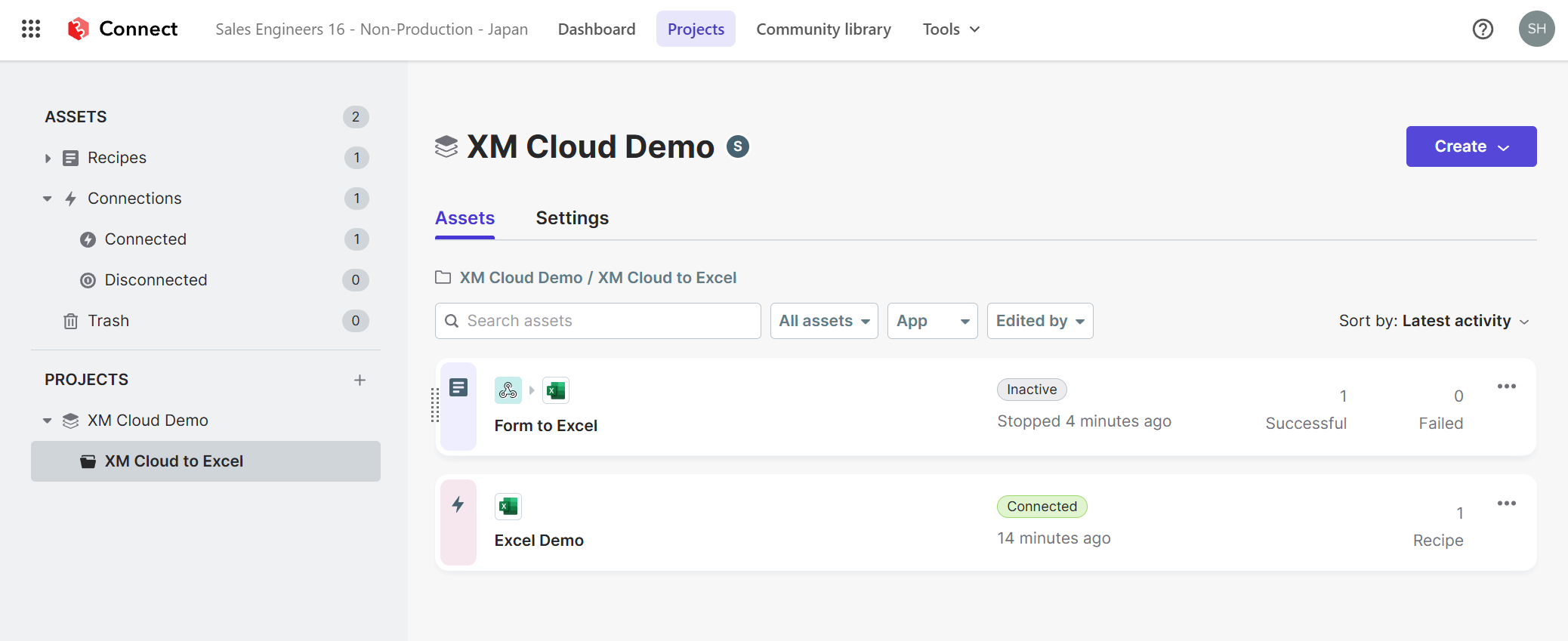Viewport: 1568px width, 641px height.
Task: Select XM Cloud to Excel folder in sidebar
Action: (205, 461)
